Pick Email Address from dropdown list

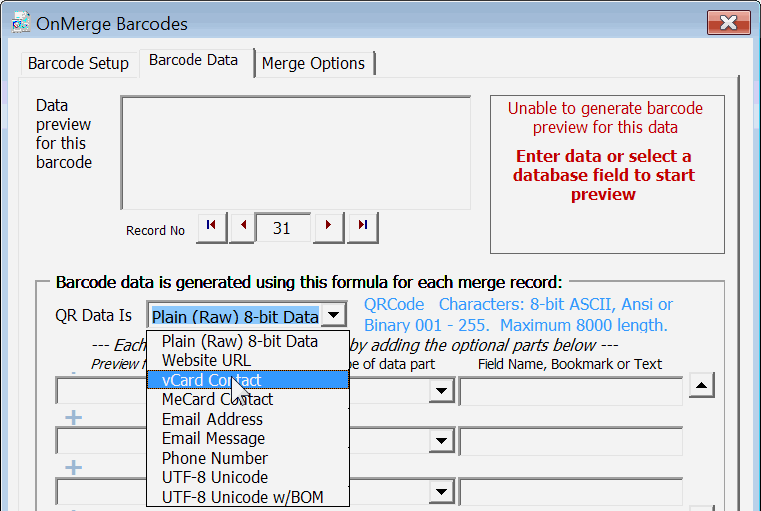tap(212, 419)
